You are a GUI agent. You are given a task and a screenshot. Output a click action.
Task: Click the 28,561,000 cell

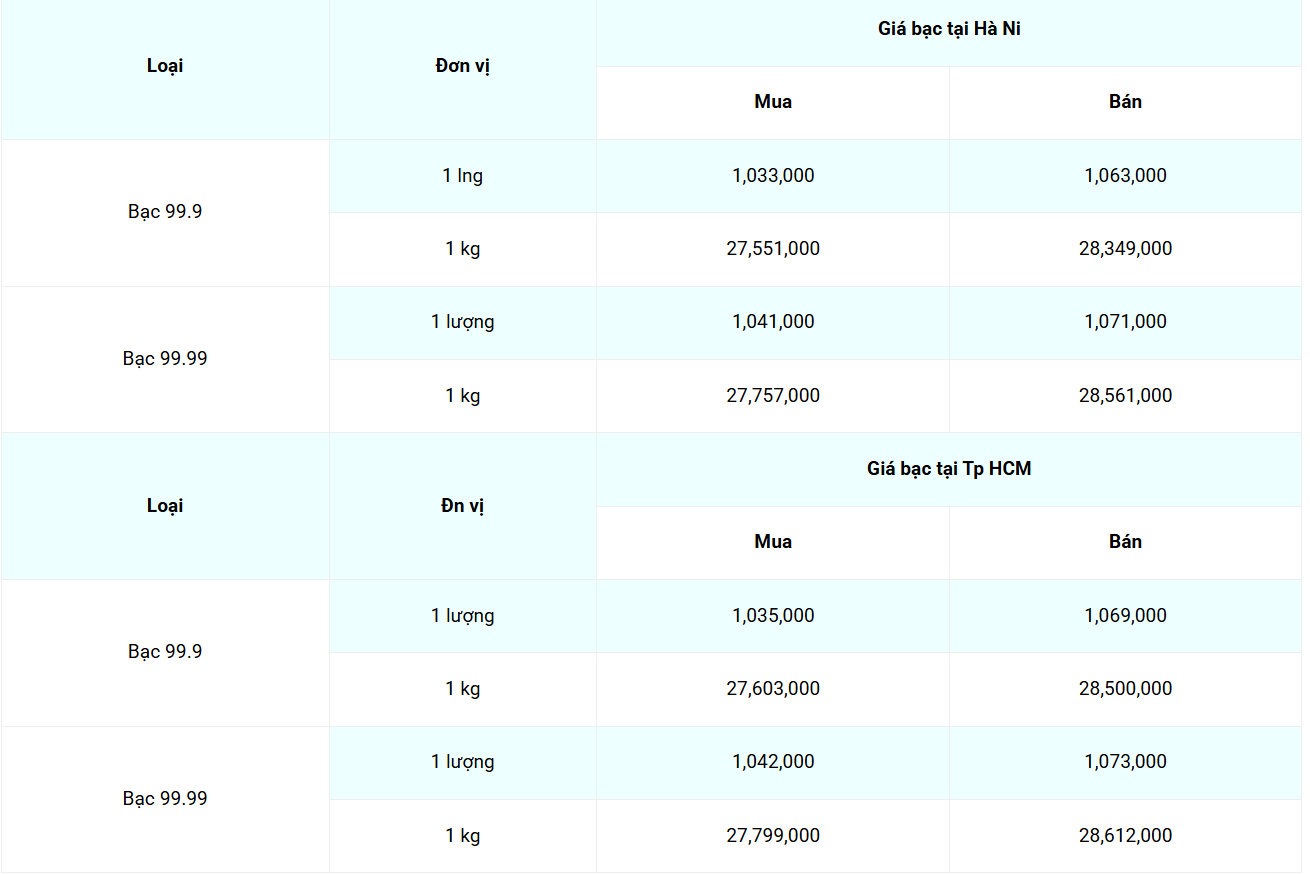point(1125,396)
